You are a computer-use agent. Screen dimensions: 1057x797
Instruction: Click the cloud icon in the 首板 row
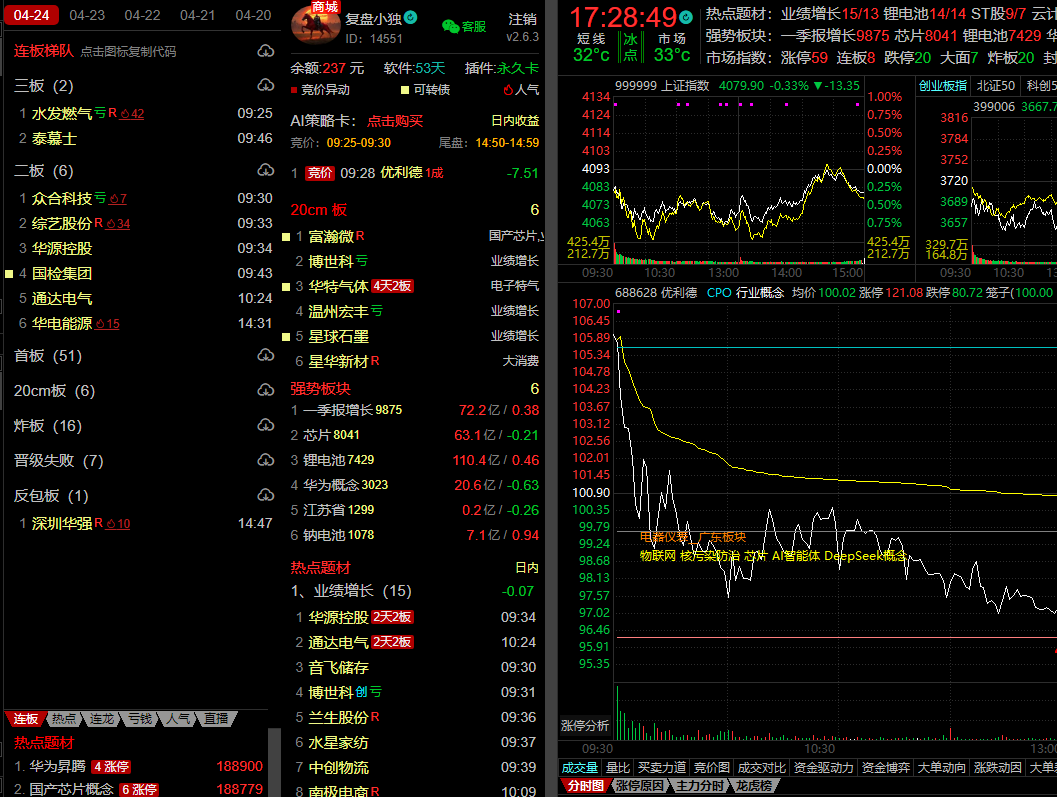tap(265, 356)
